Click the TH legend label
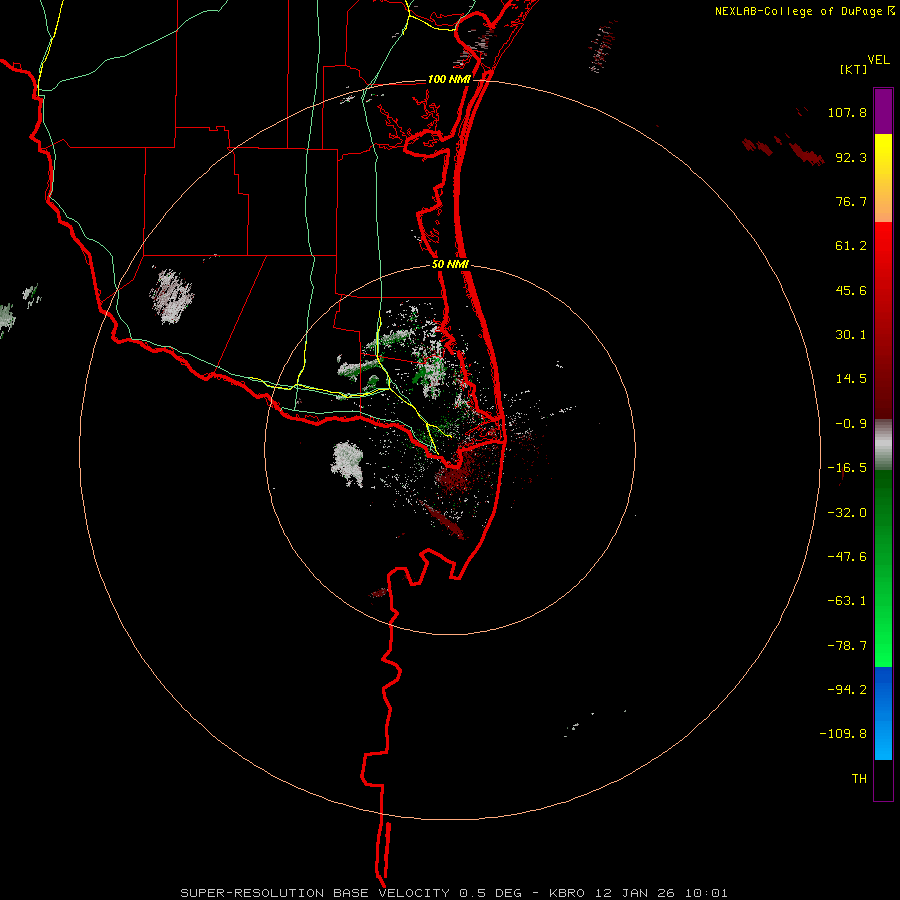Image resolution: width=900 pixels, height=900 pixels. (859, 778)
